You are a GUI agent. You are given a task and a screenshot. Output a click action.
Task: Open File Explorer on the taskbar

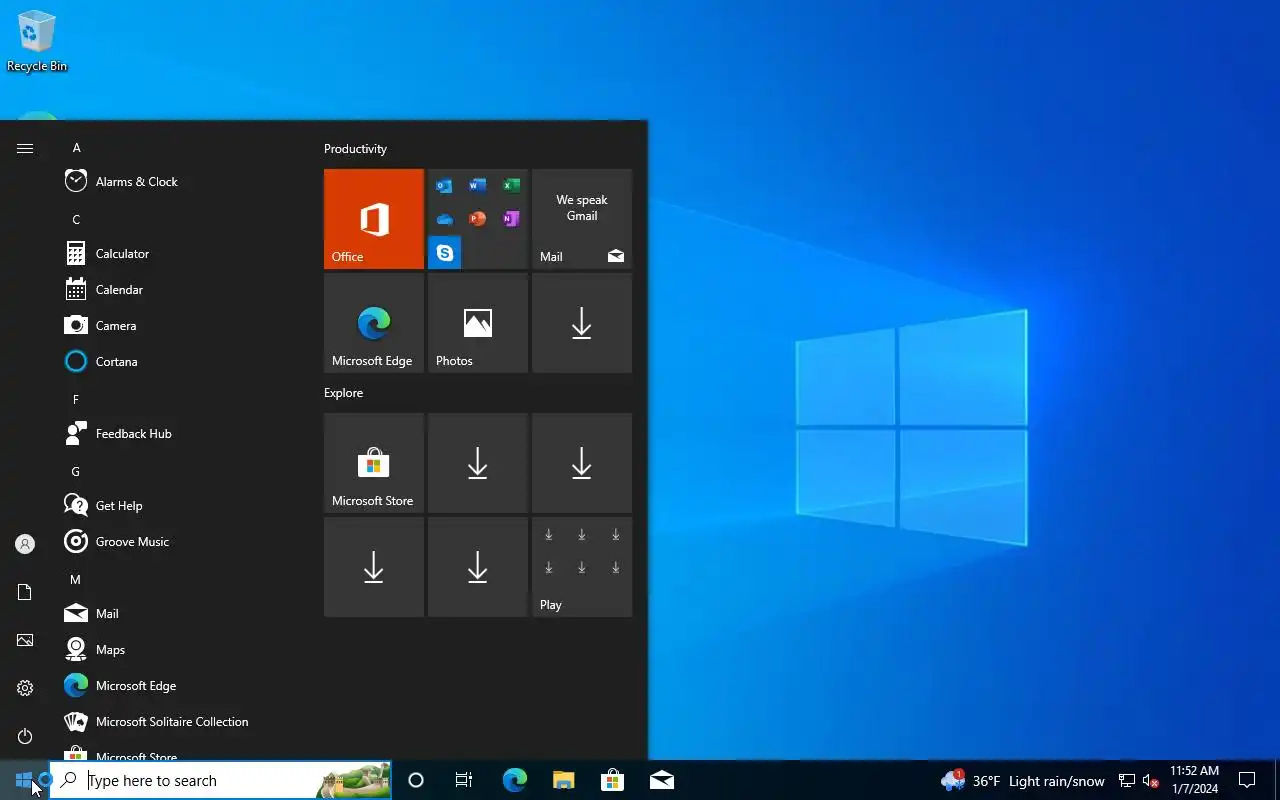point(563,780)
